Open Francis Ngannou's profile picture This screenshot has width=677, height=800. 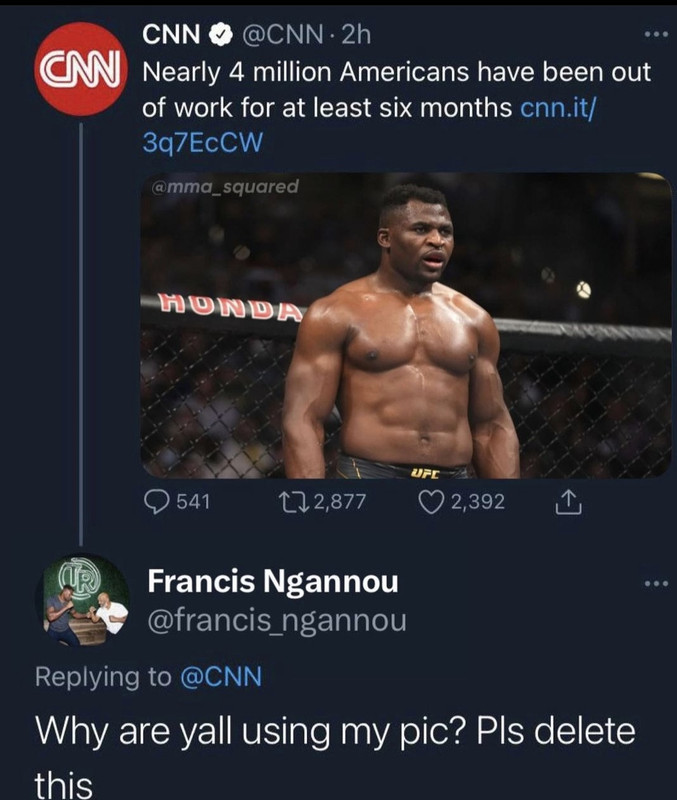click(87, 601)
